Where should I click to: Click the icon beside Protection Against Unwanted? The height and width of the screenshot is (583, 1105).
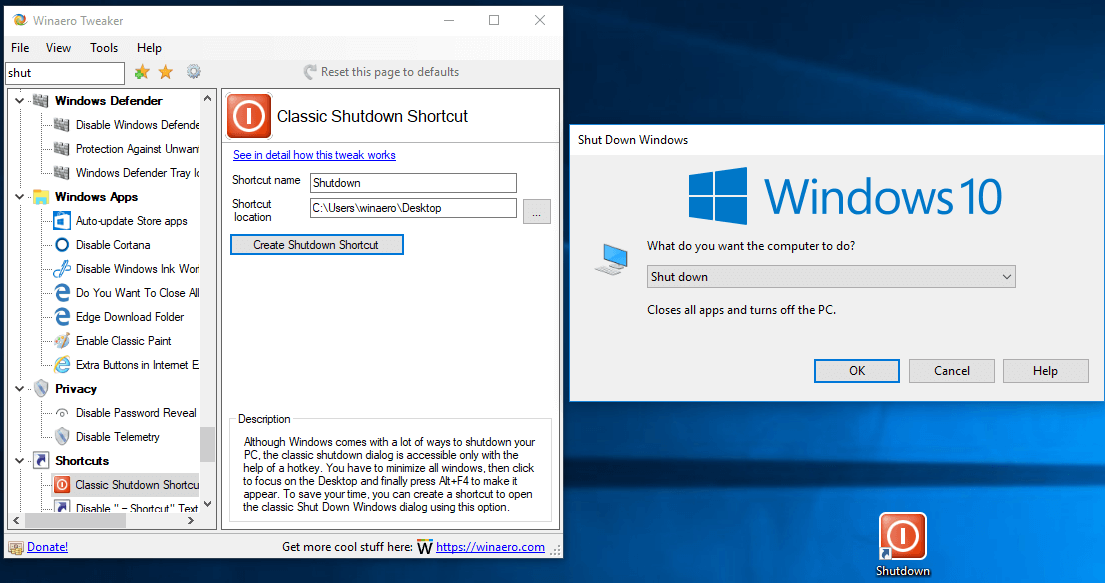pos(62,149)
